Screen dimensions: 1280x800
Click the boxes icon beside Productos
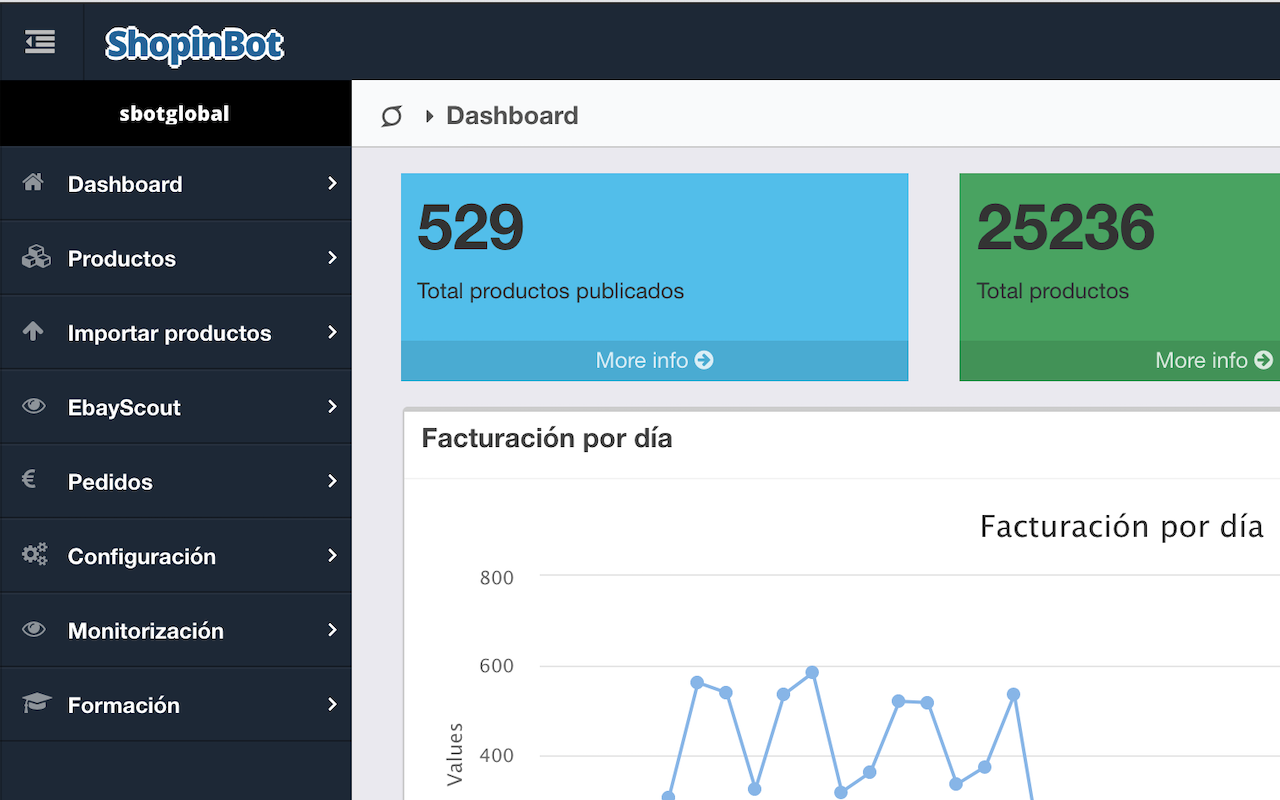[35, 258]
